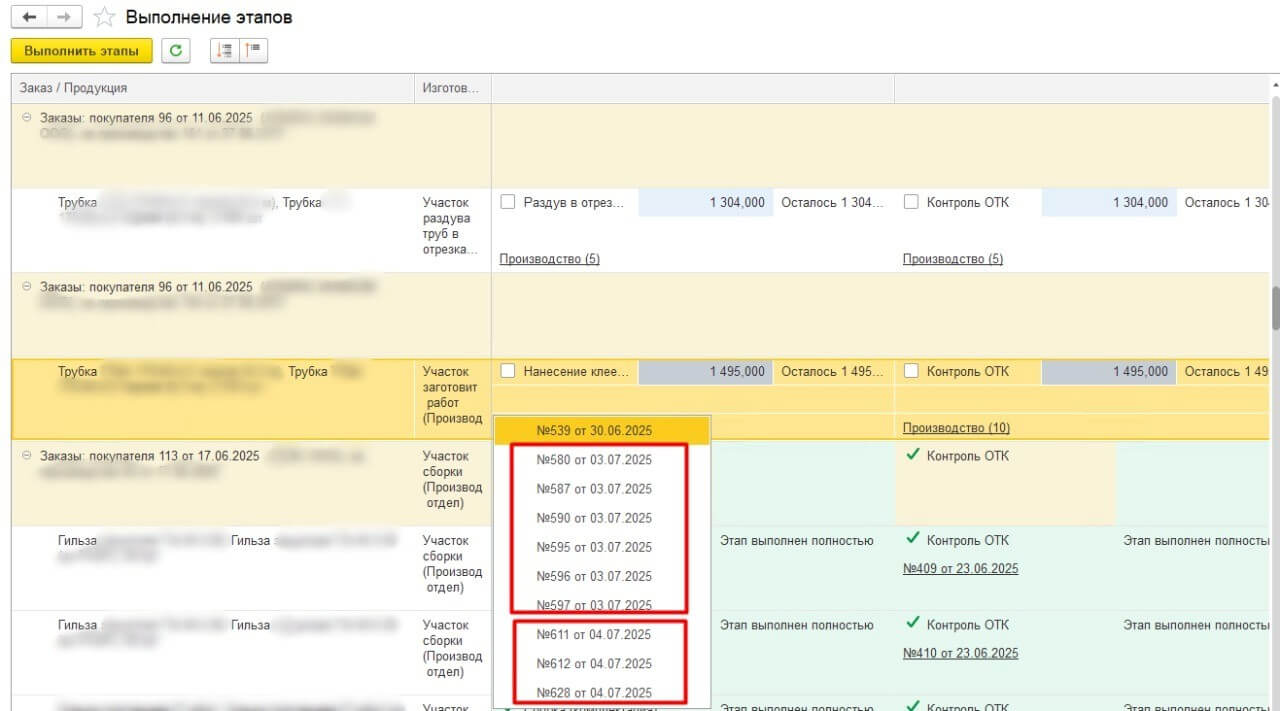Enable 'Контроль ОТК' checkbox in 1 304,000 row
Viewport: 1280px width, 711px height.
911,202
